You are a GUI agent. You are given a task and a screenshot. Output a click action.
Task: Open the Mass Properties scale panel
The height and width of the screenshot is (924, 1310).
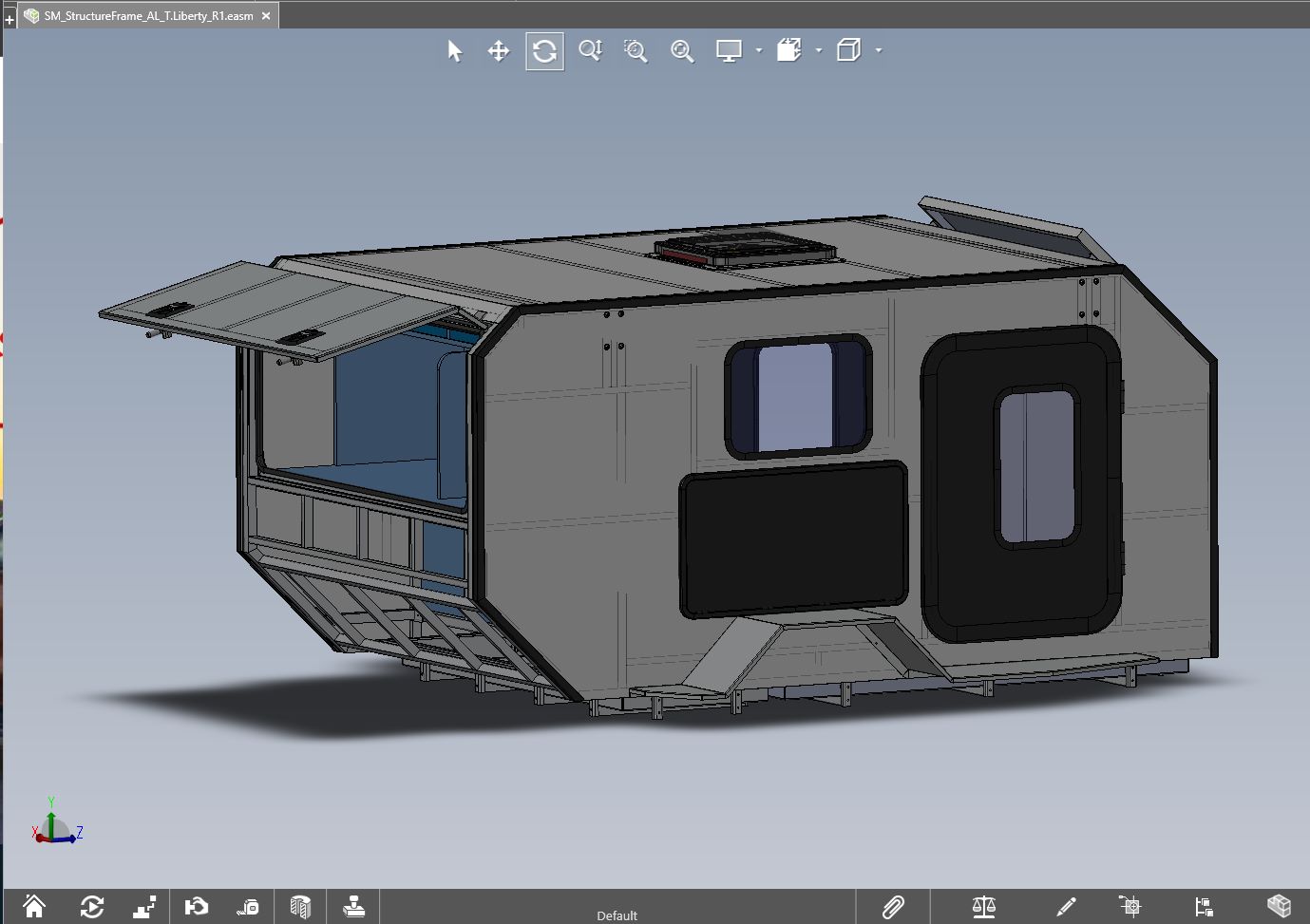click(984, 907)
